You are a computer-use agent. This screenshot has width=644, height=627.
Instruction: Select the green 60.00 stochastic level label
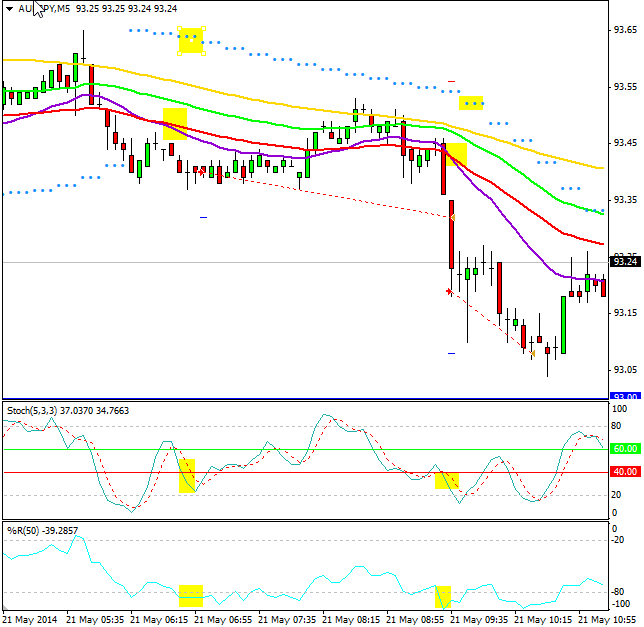625,449
